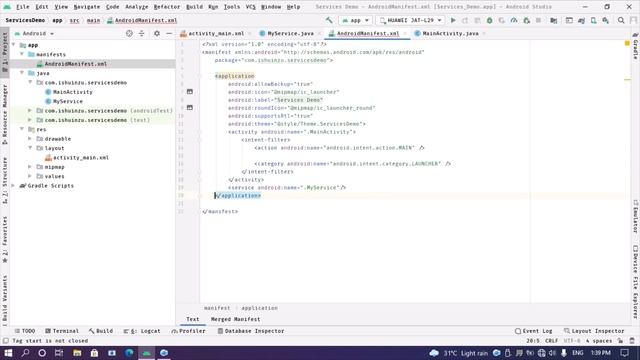Image resolution: width=640 pixels, height=360 pixels.
Task: Open AVD Manager from the toolbar
Action: [593, 20]
